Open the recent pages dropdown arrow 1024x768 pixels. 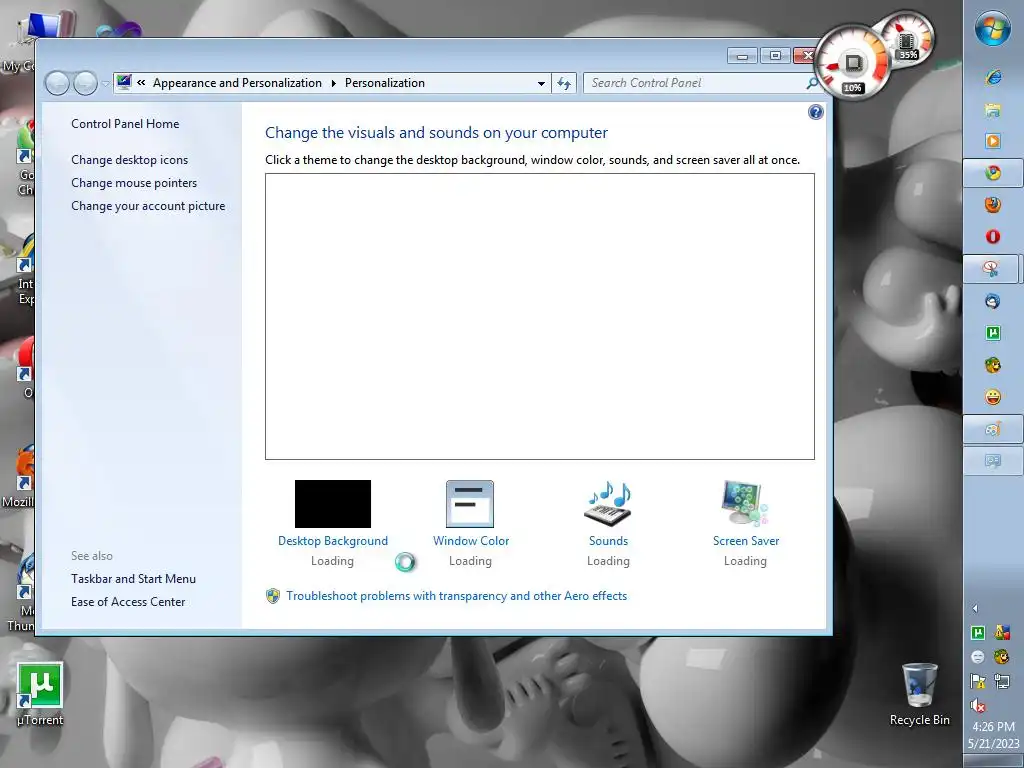coord(105,84)
